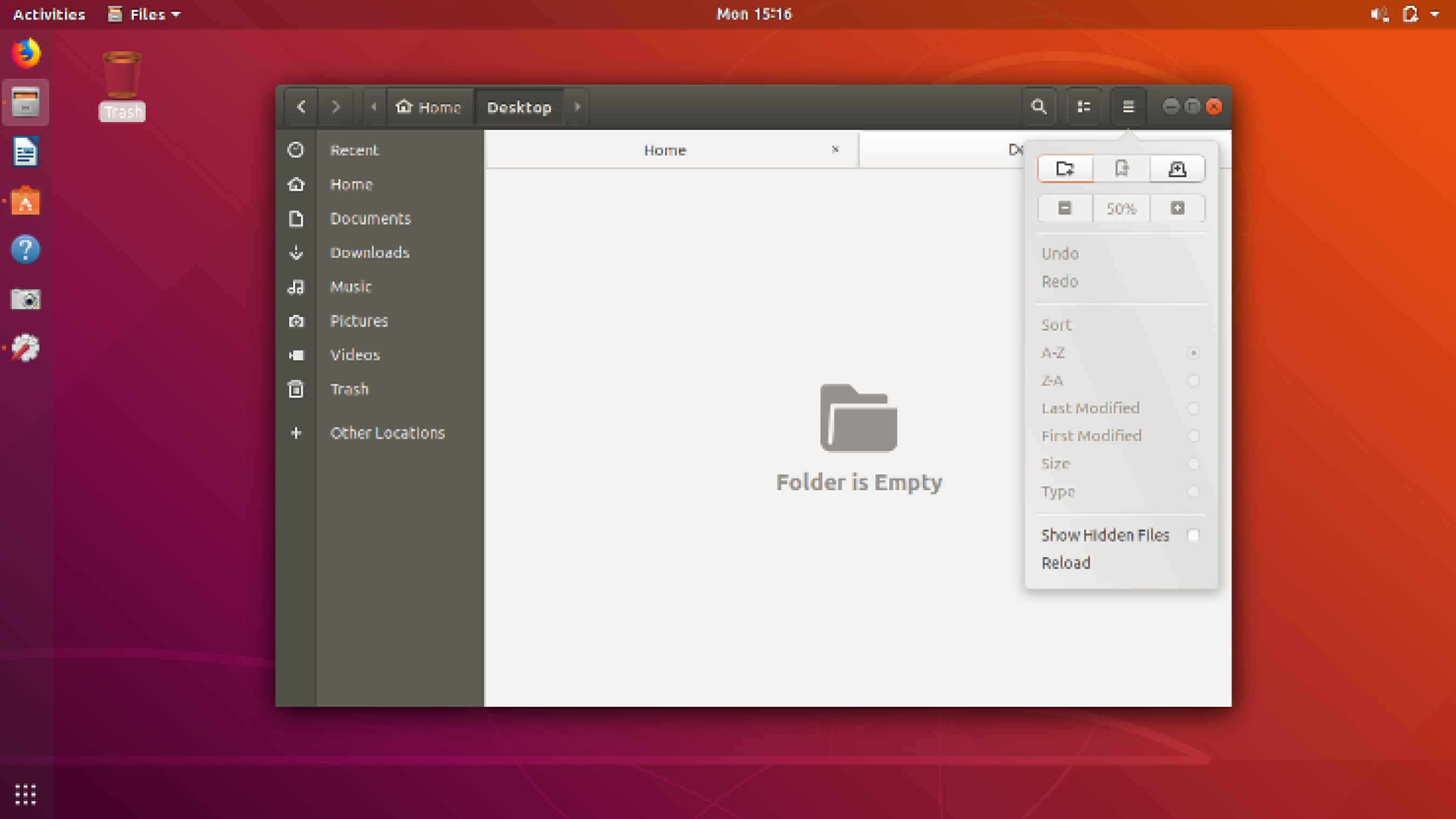
Task: Open Ubuntu Software from the dock
Action: pos(26,201)
